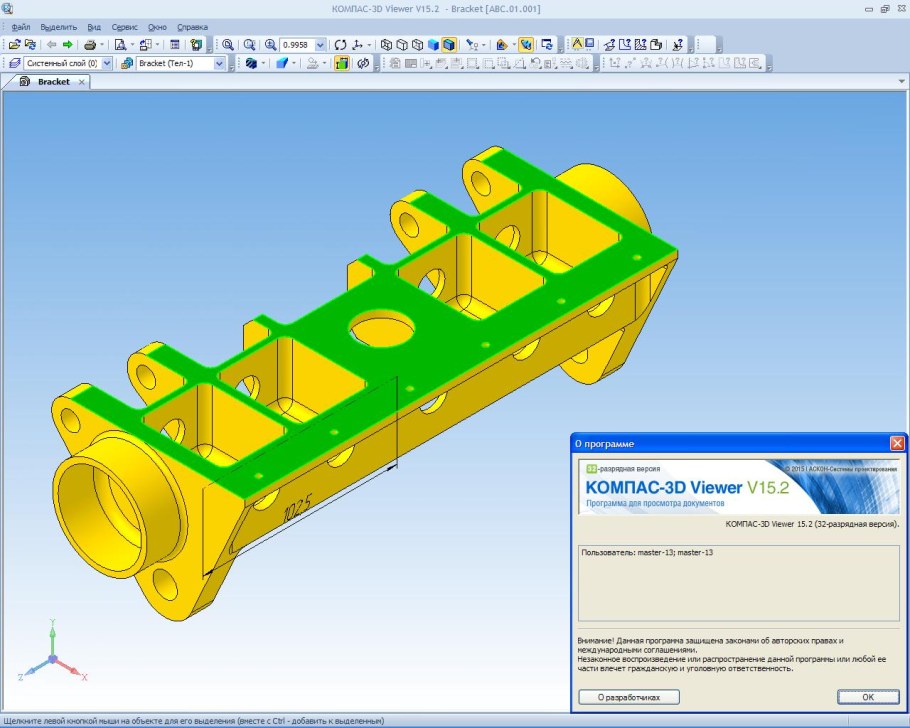This screenshot has width=910, height=728.
Task: Switch to the Bracket document tab
Action: [54, 82]
